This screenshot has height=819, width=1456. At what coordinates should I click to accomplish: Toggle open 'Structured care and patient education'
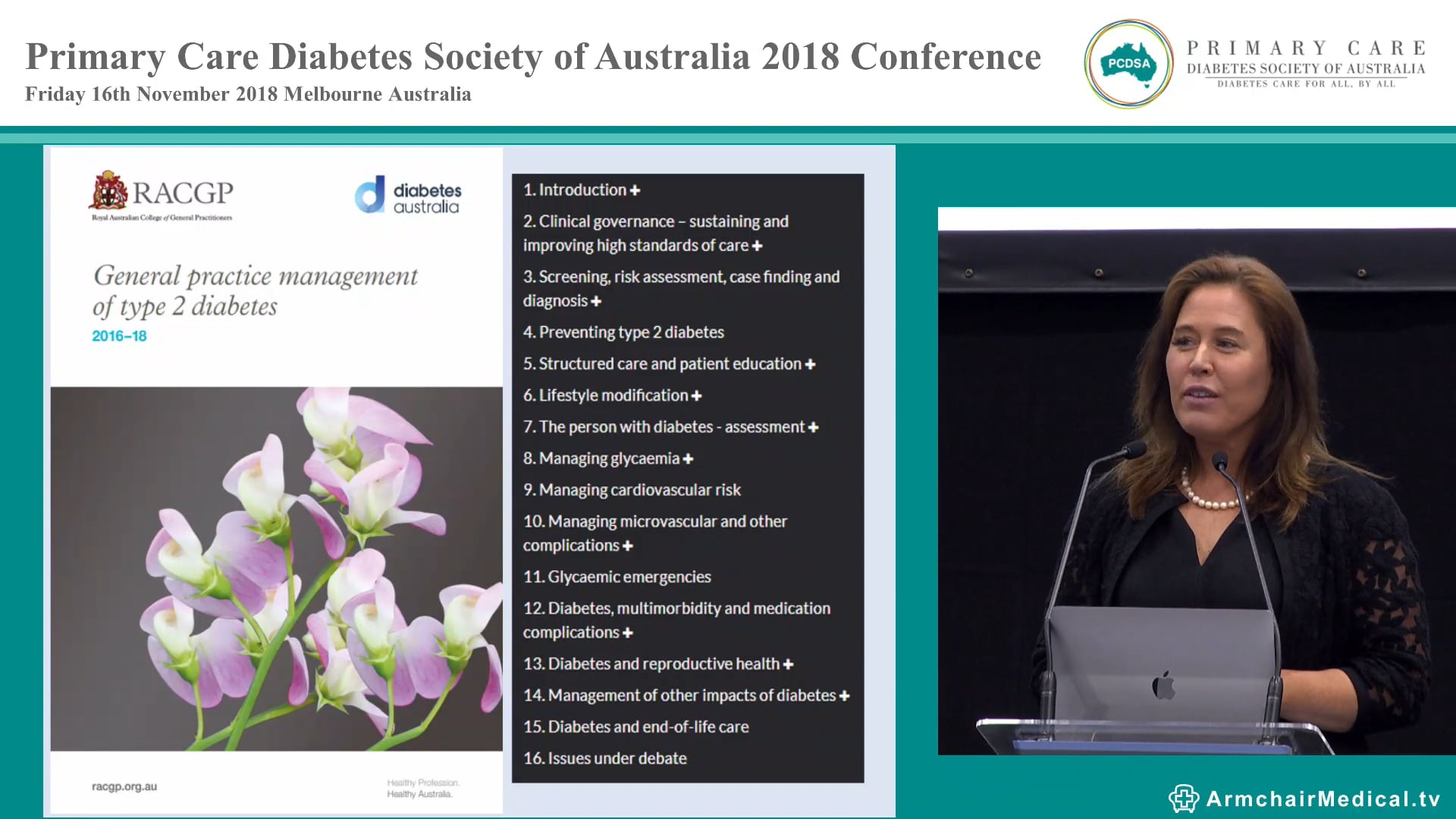tap(809, 363)
